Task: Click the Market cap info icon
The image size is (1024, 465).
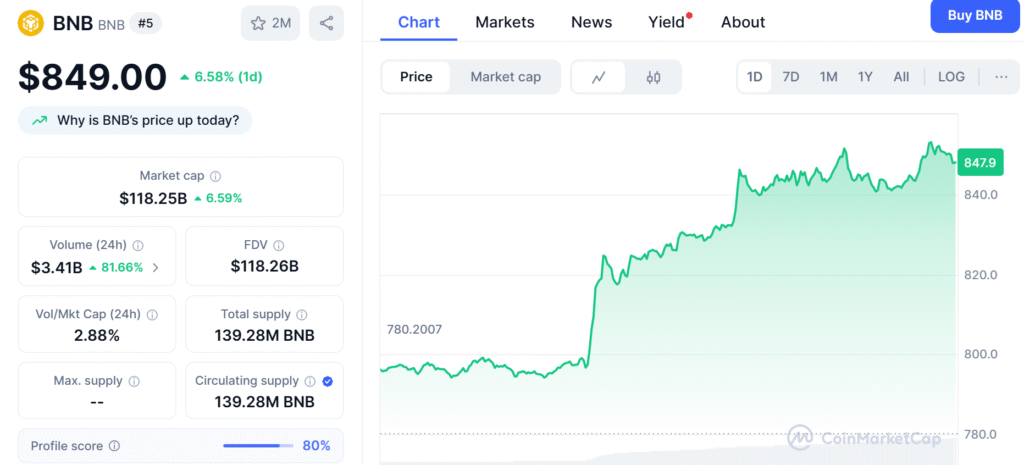Action: (x=215, y=176)
